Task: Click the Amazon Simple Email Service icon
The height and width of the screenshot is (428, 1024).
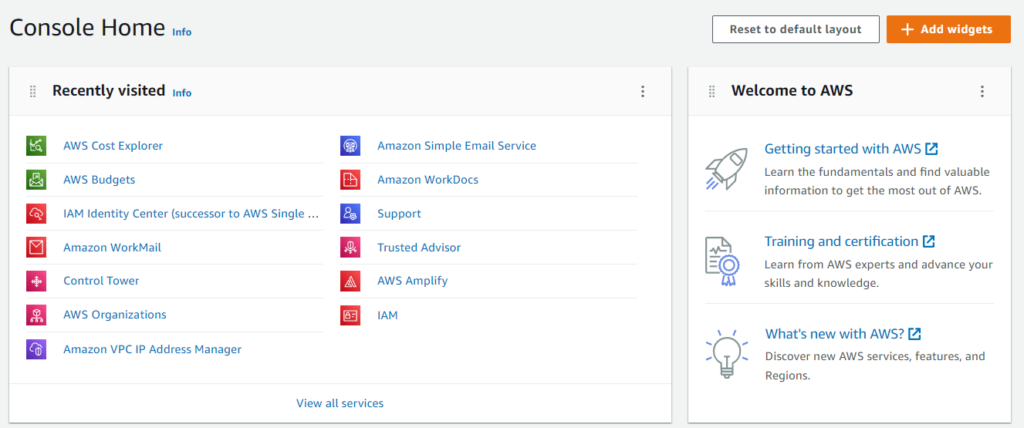Action: [350, 146]
